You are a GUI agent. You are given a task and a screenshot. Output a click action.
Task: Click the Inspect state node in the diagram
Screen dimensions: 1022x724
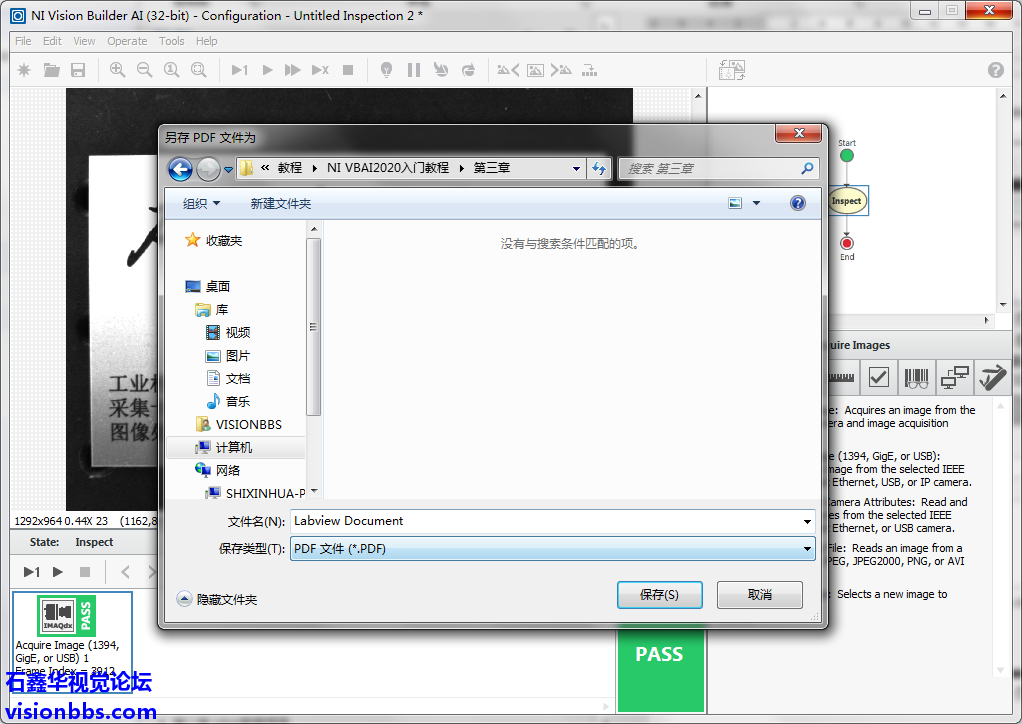click(x=846, y=201)
